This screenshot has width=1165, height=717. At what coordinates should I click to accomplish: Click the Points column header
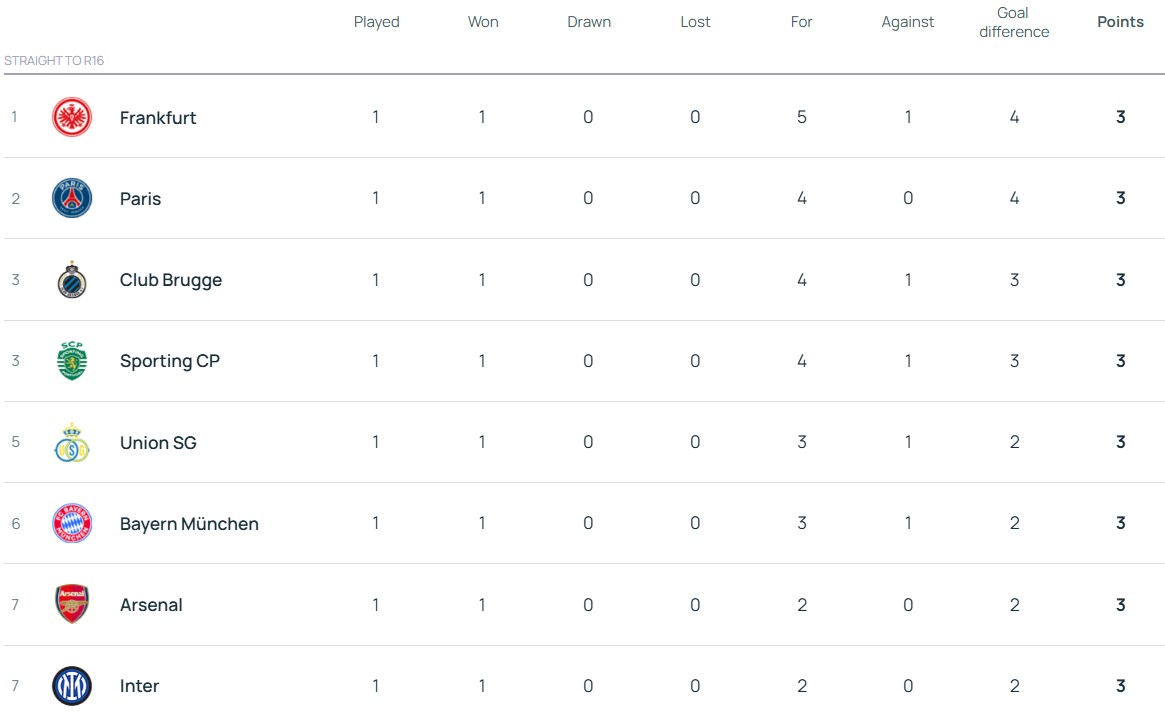[1120, 22]
